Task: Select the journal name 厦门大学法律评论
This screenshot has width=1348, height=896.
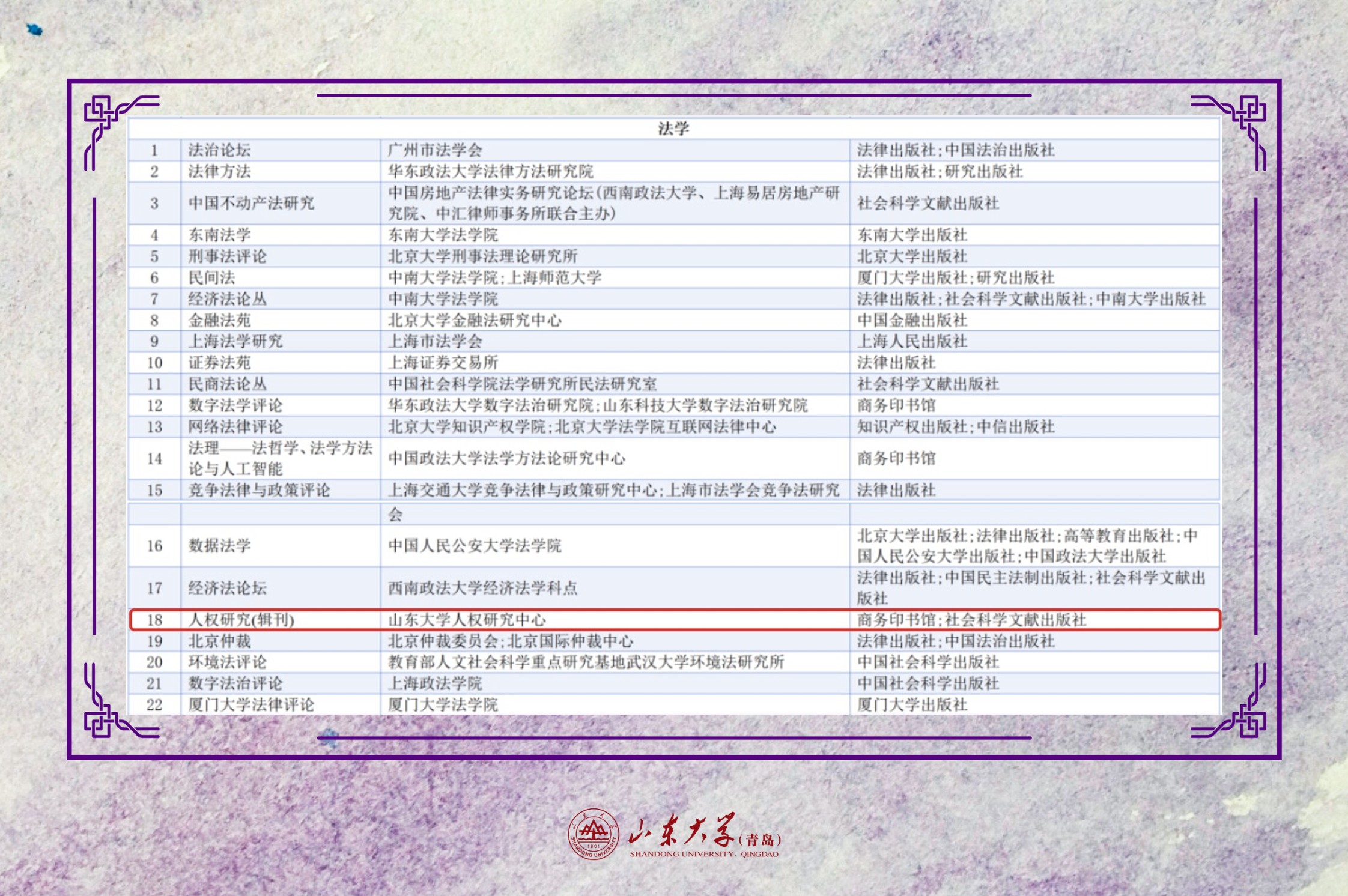Action: click(251, 704)
